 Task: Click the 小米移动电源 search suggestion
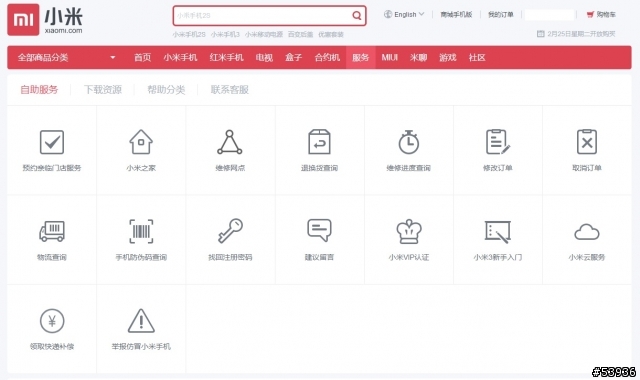[264, 34]
